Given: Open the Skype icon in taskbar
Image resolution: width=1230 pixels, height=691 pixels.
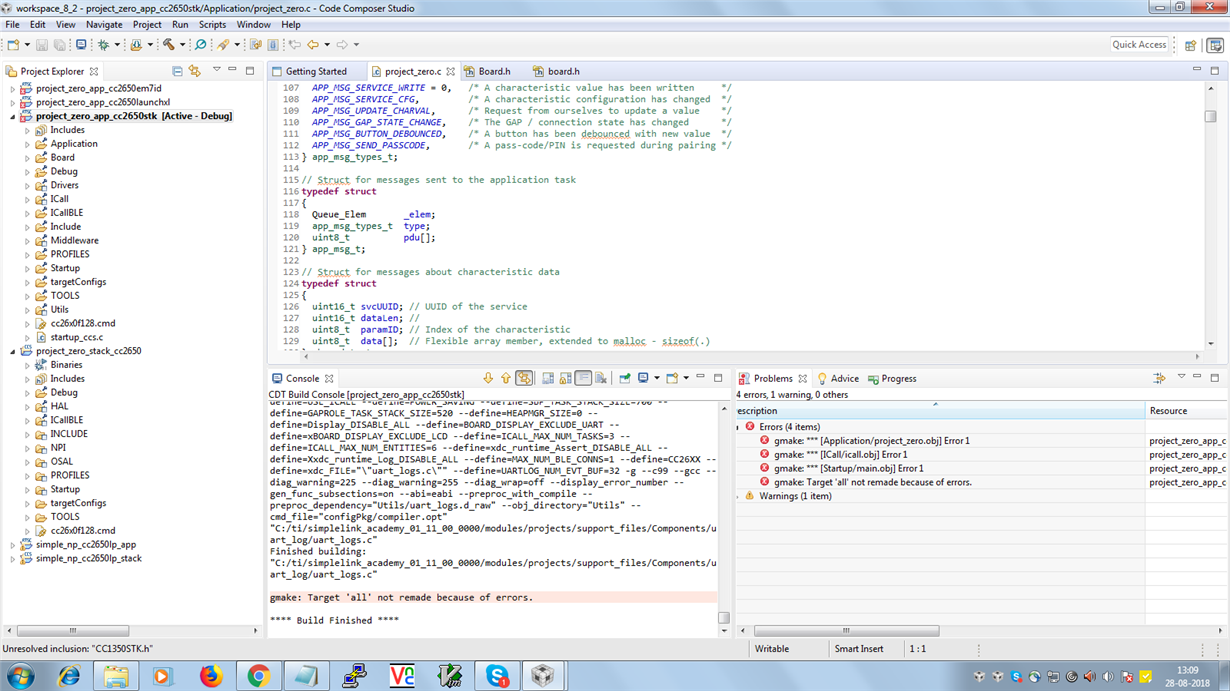Looking at the screenshot, I should click(497, 676).
